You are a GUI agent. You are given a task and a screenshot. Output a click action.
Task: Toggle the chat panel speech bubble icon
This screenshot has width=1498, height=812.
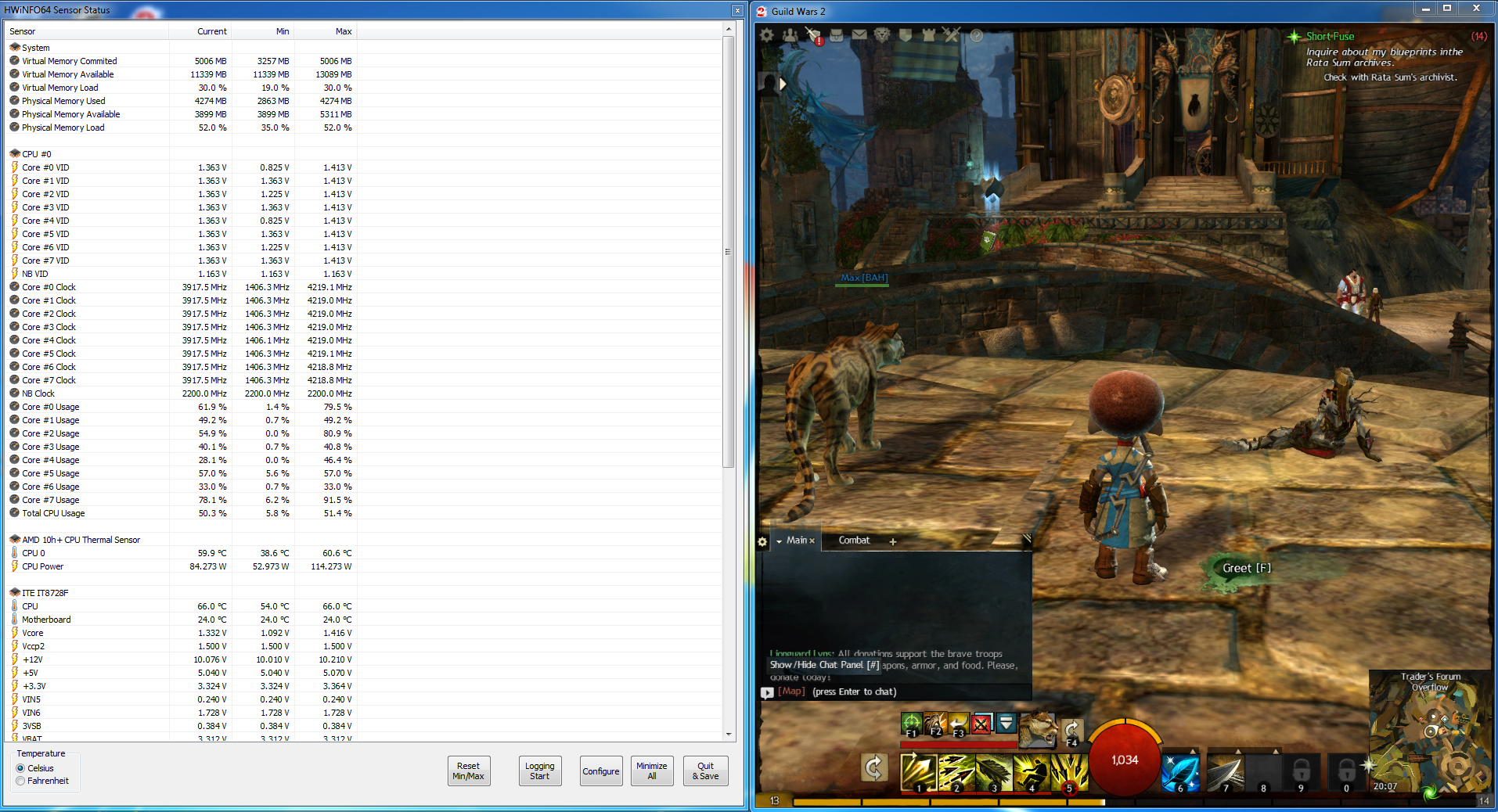click(x=767, y=692)
